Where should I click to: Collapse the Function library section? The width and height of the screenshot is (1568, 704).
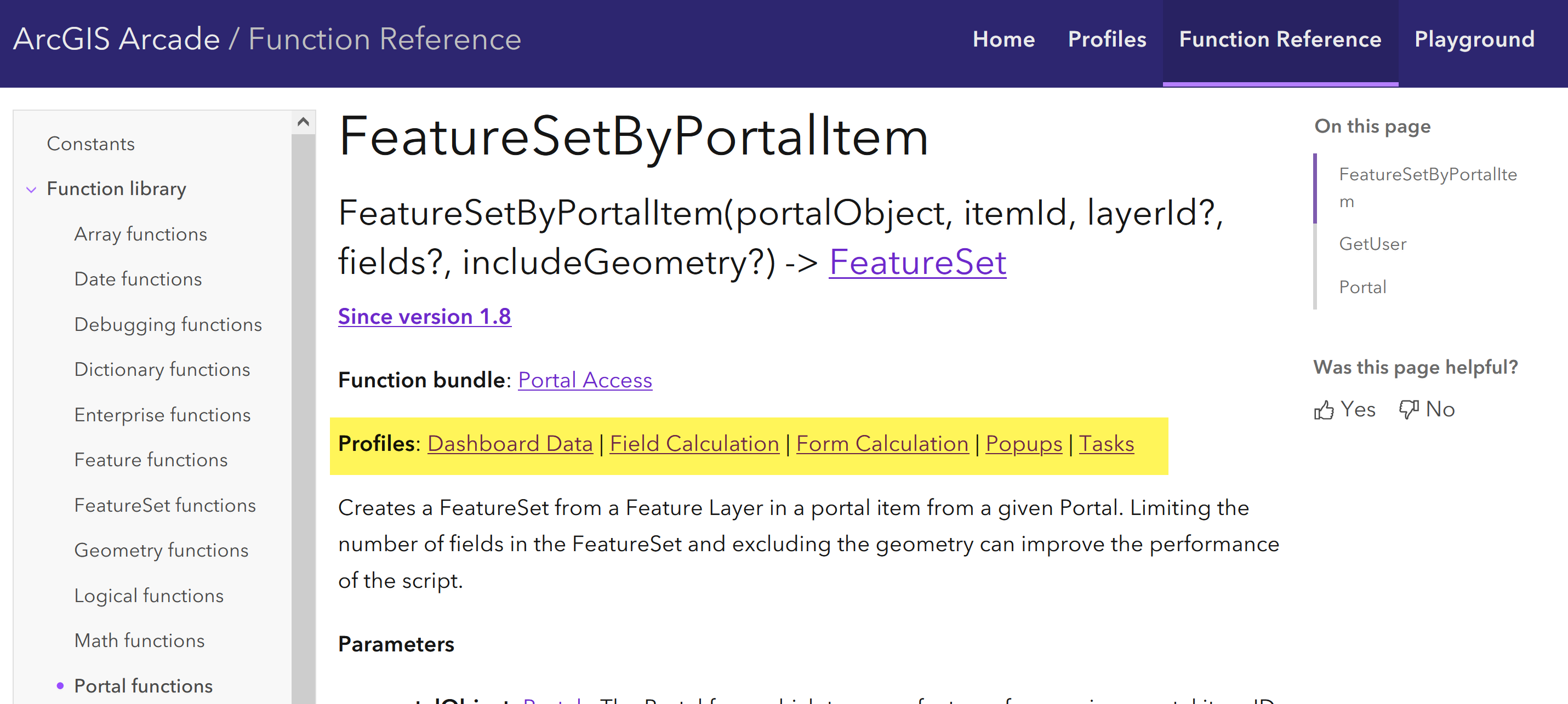[x=32, y=189]
